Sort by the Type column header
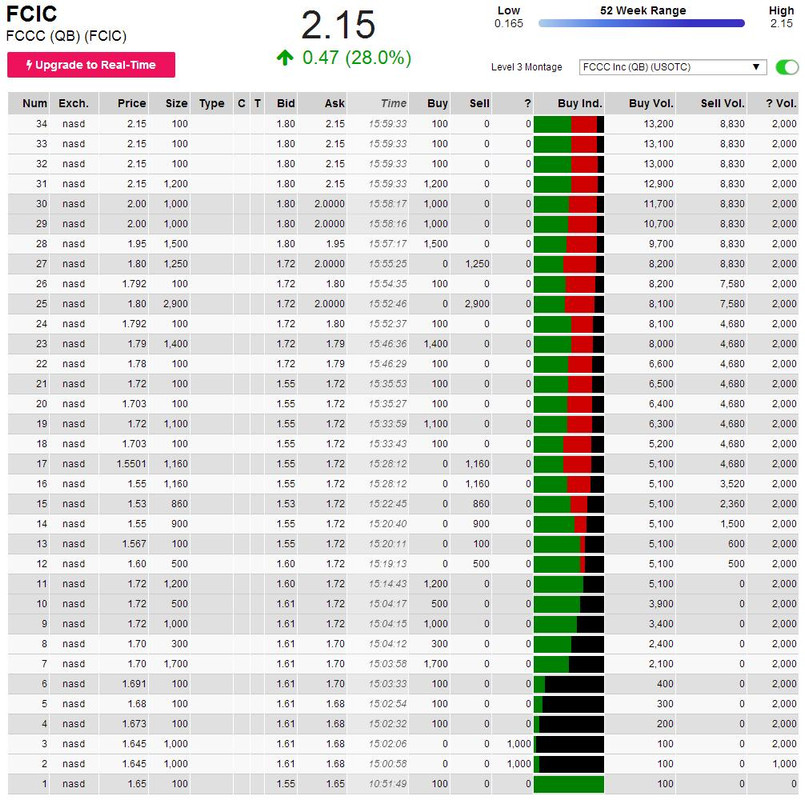The image size is (805, 800). [x=212, y=104]
